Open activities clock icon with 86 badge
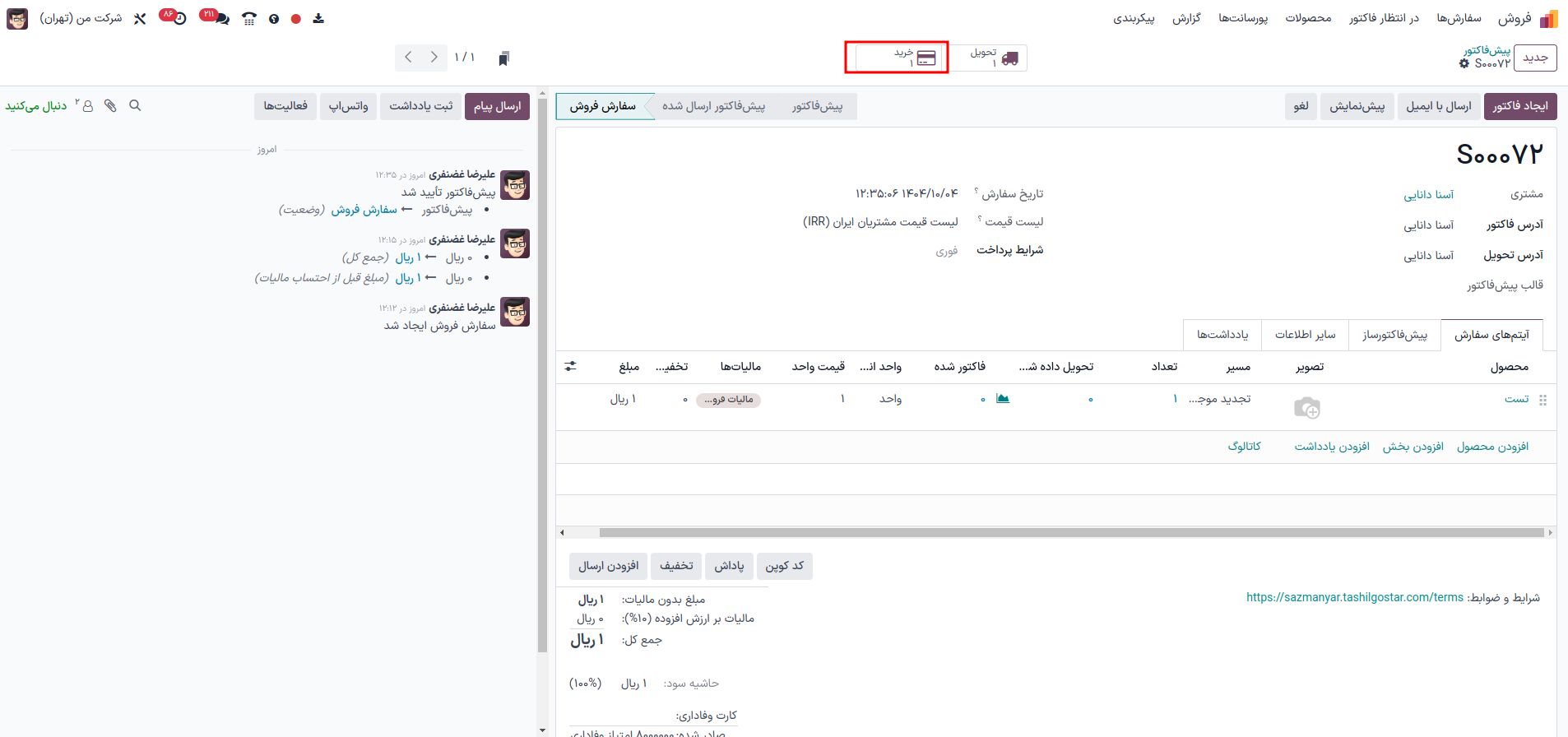Screen dimensions: 1568x737 pyautogui.click(x=178, y=18)
